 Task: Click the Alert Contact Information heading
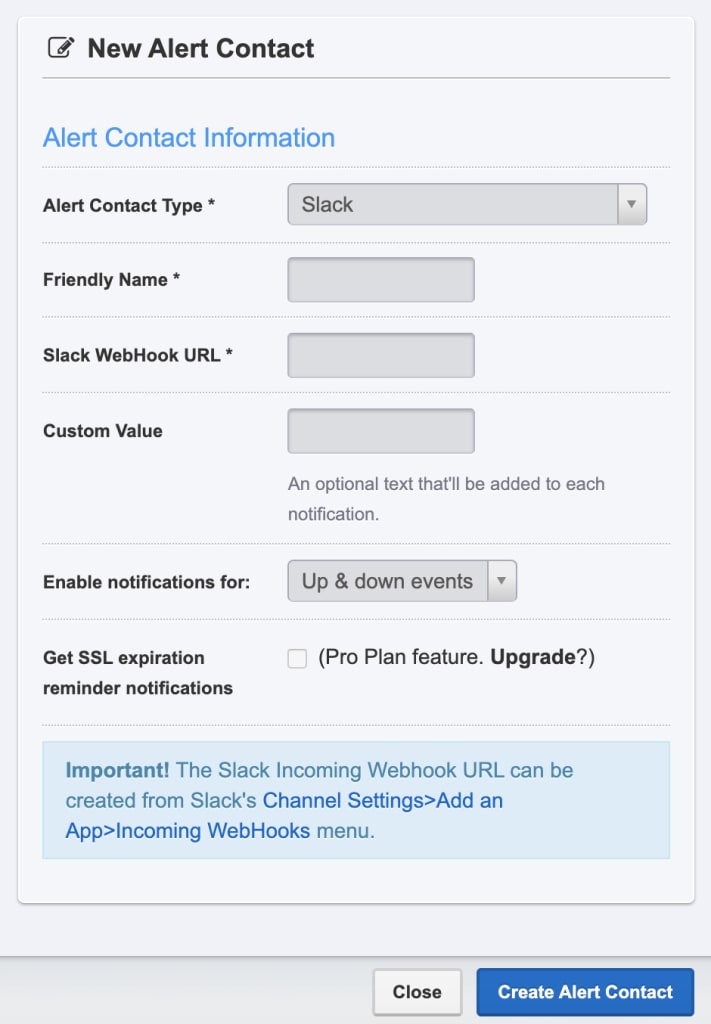(189, 138)
